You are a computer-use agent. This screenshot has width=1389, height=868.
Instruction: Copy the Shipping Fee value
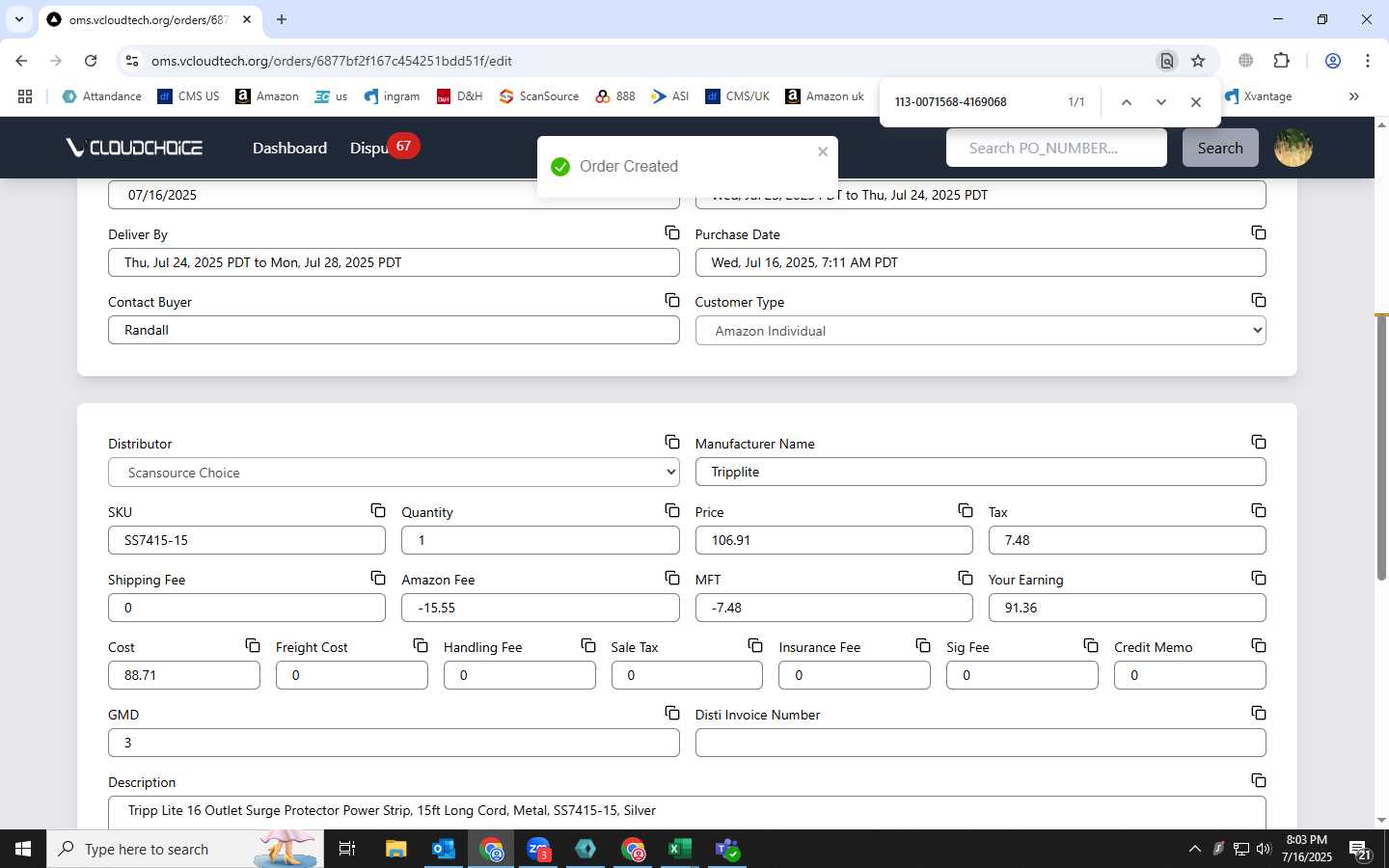[x=378, y=578]
